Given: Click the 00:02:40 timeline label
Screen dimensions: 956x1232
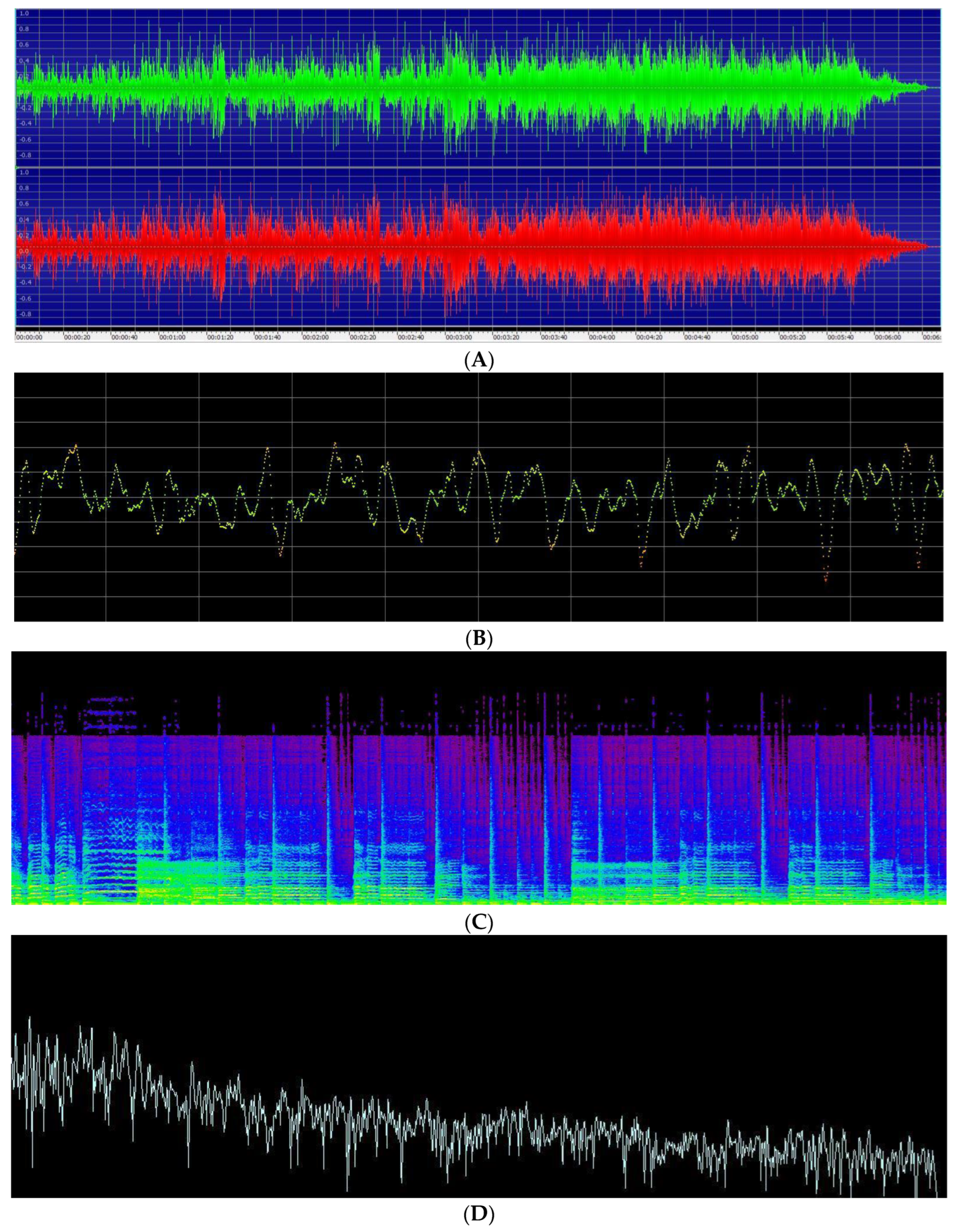Looking at the screenshot, I should click(411, 337).
